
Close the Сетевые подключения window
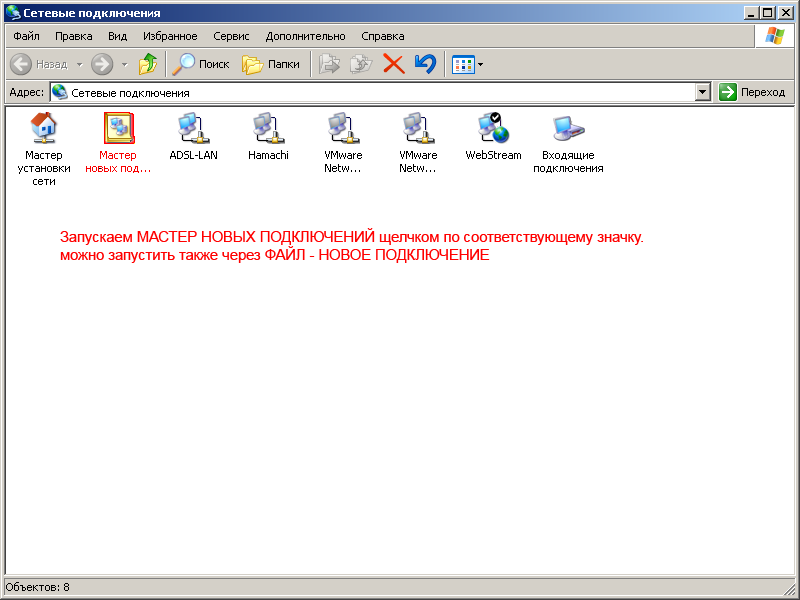[x=786, y=13]
